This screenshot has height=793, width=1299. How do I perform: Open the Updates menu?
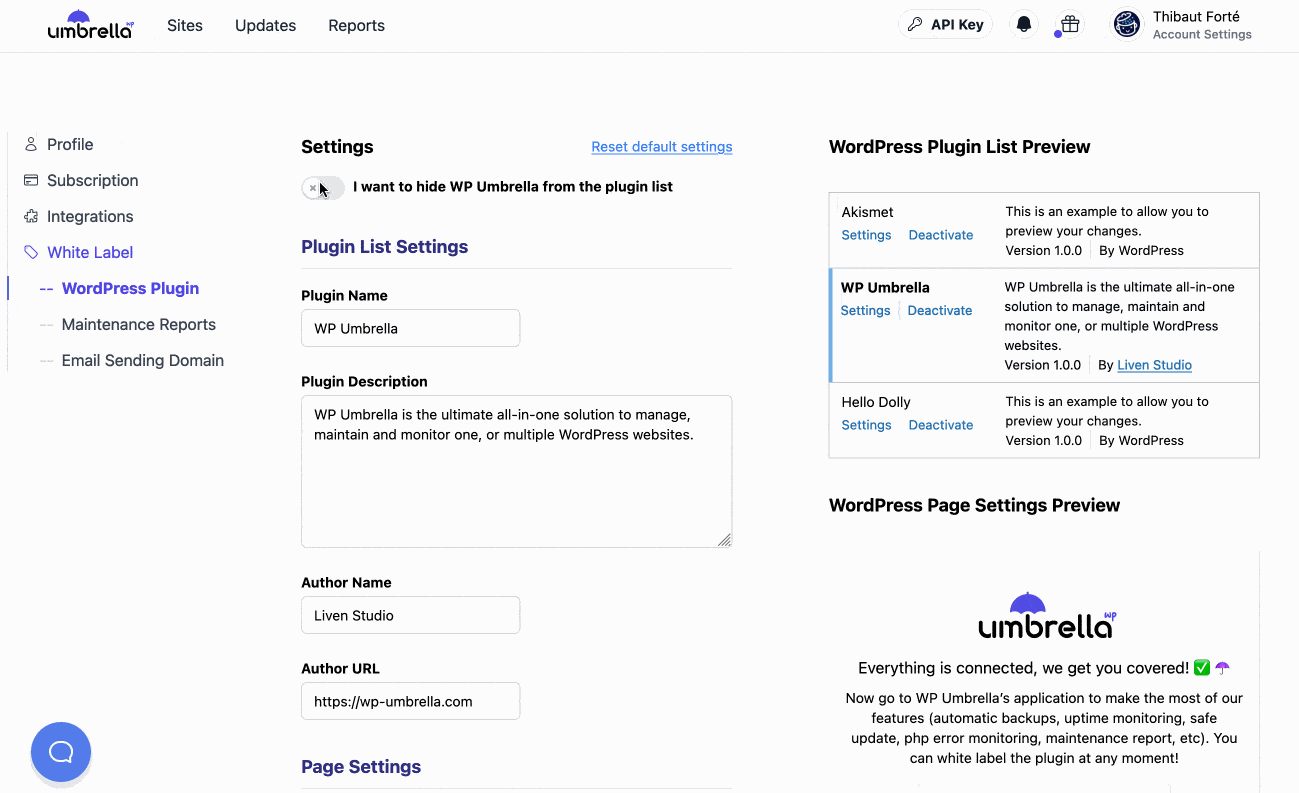pyautogui.click(x=265, y=25)
